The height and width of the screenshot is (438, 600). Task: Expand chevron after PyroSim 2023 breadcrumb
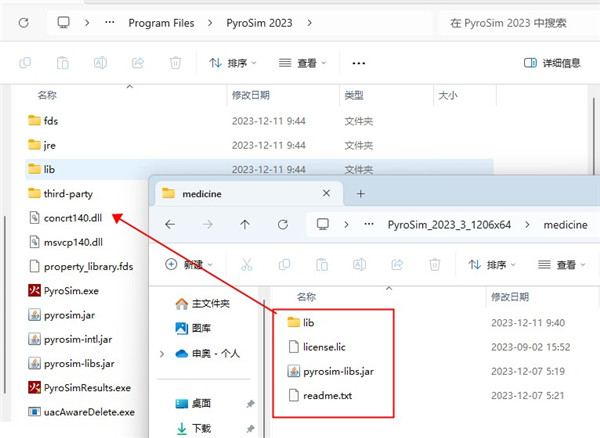309,23
